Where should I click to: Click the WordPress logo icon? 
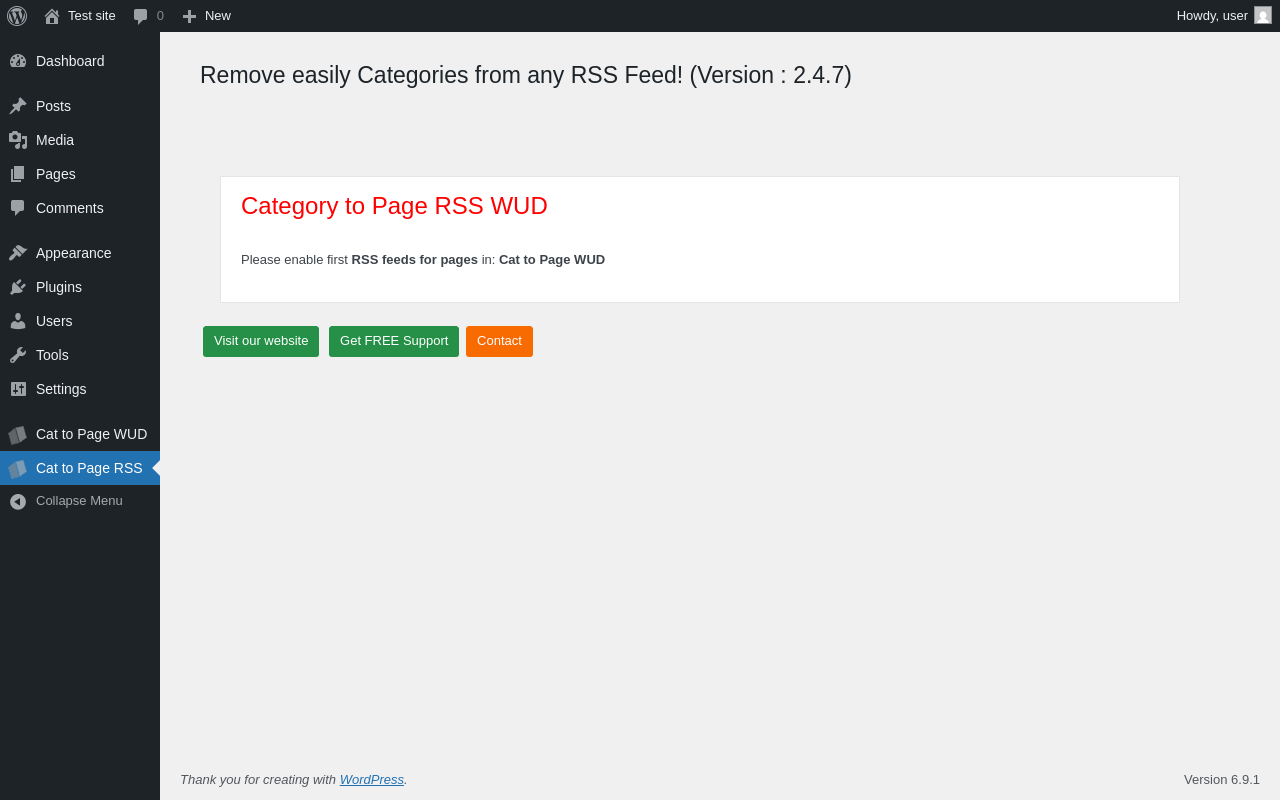tap(17, 16)
